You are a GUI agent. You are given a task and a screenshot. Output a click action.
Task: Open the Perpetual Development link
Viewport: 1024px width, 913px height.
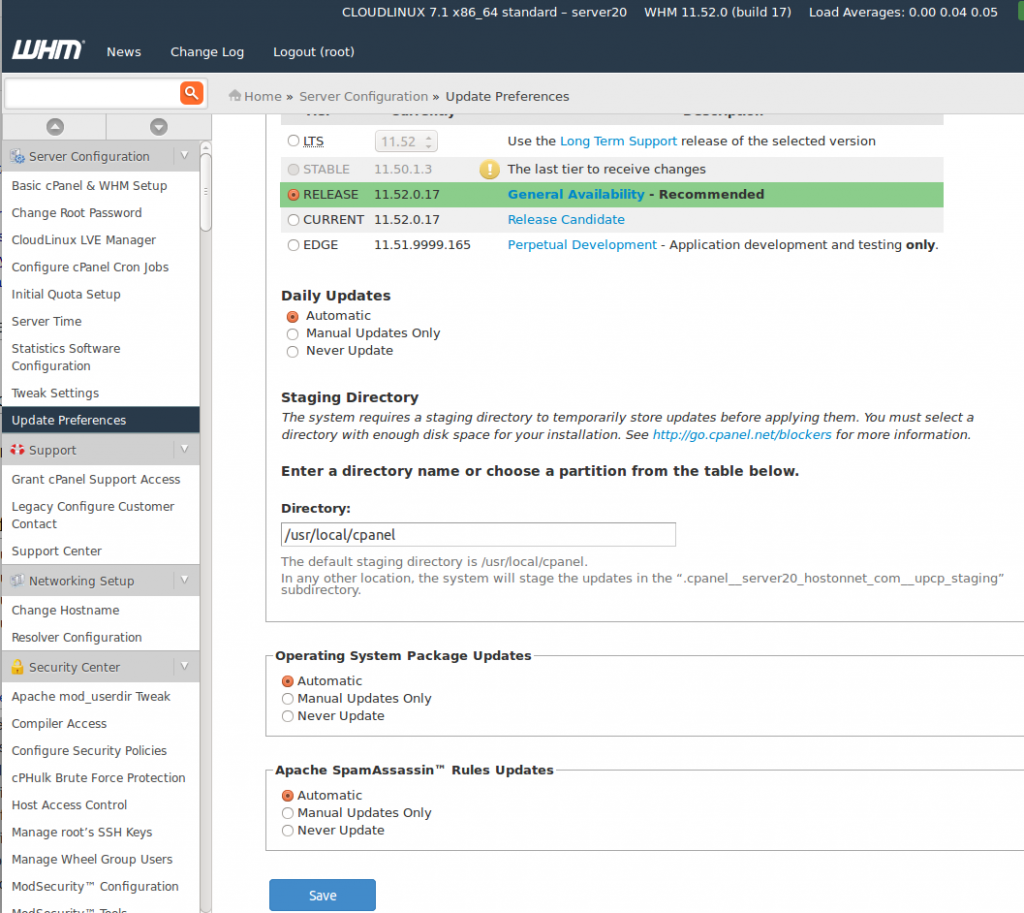582,245
